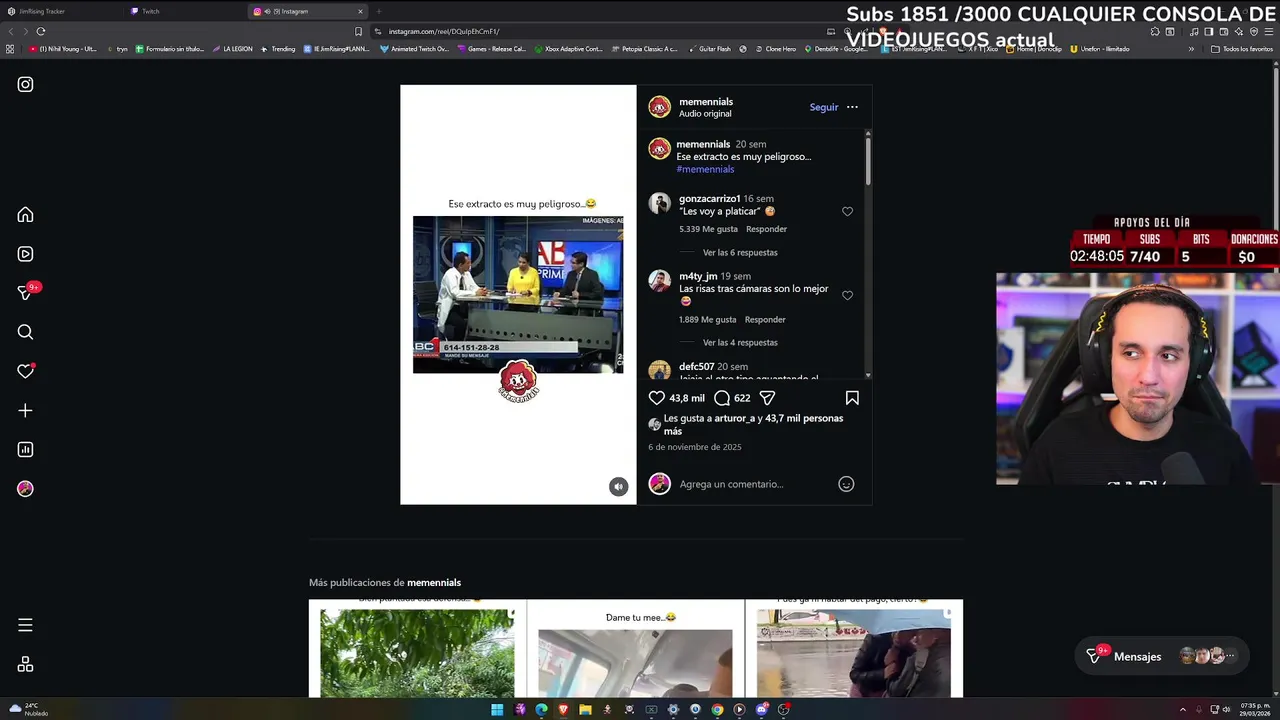Open the Reels section in sidebar
The image size is (1280, 720).
pos(25,254)
